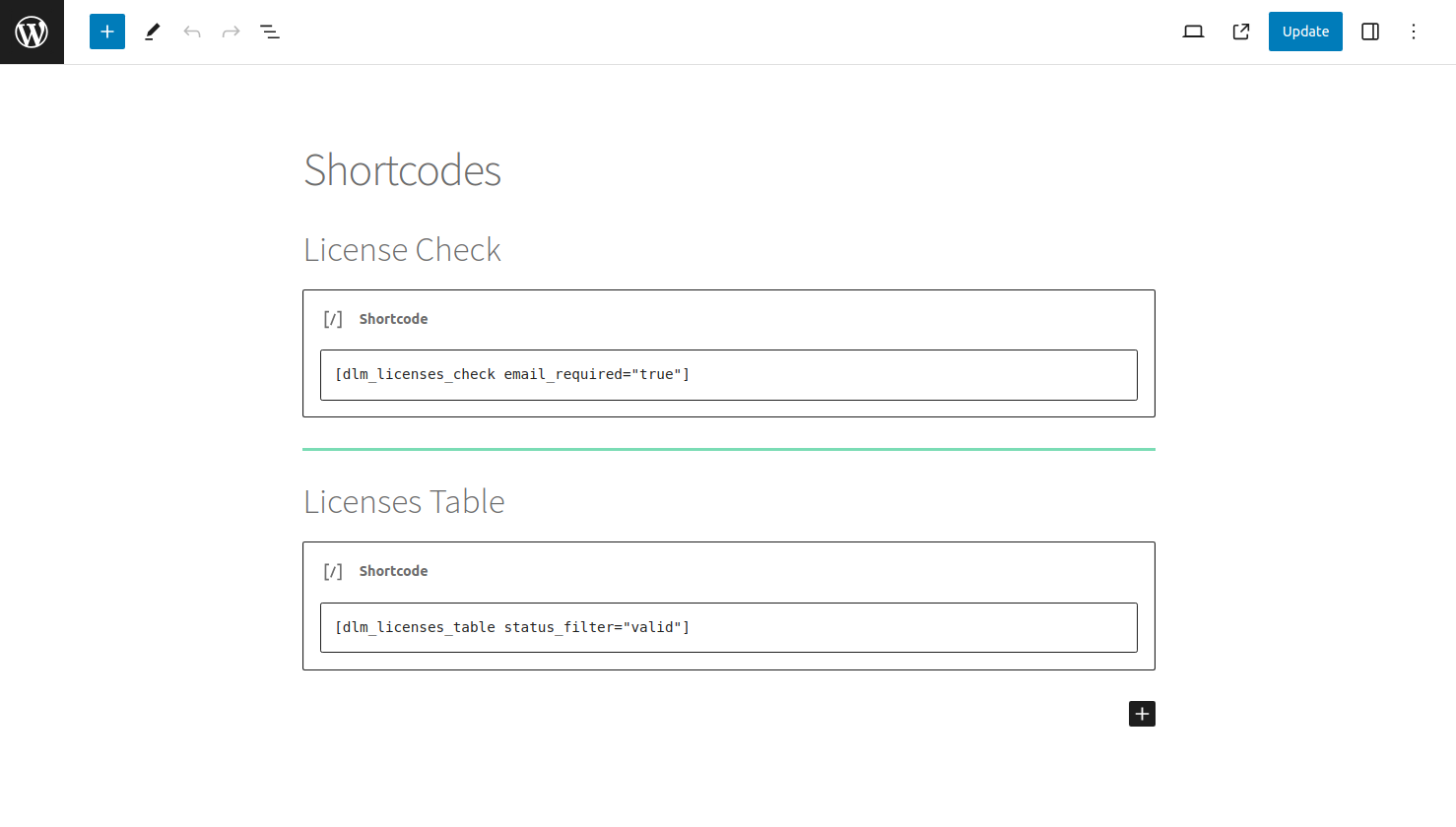Select the green separator line
1456x827 pixels.
point(728,449)
